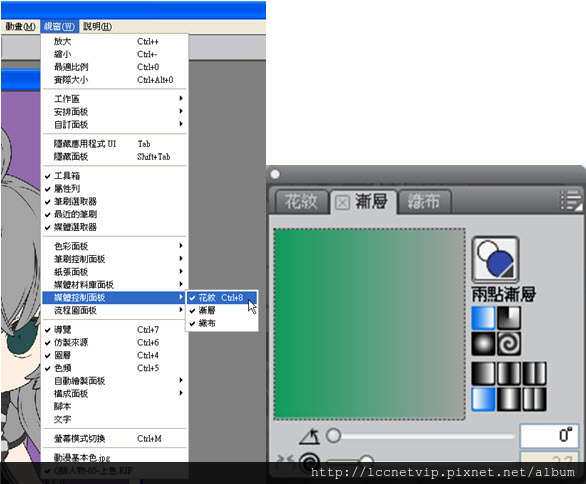Image resolution: width=586 pixels, height=484 pixels.
Task: Open the 視窗(W) menu
Action: click(59, 27)
